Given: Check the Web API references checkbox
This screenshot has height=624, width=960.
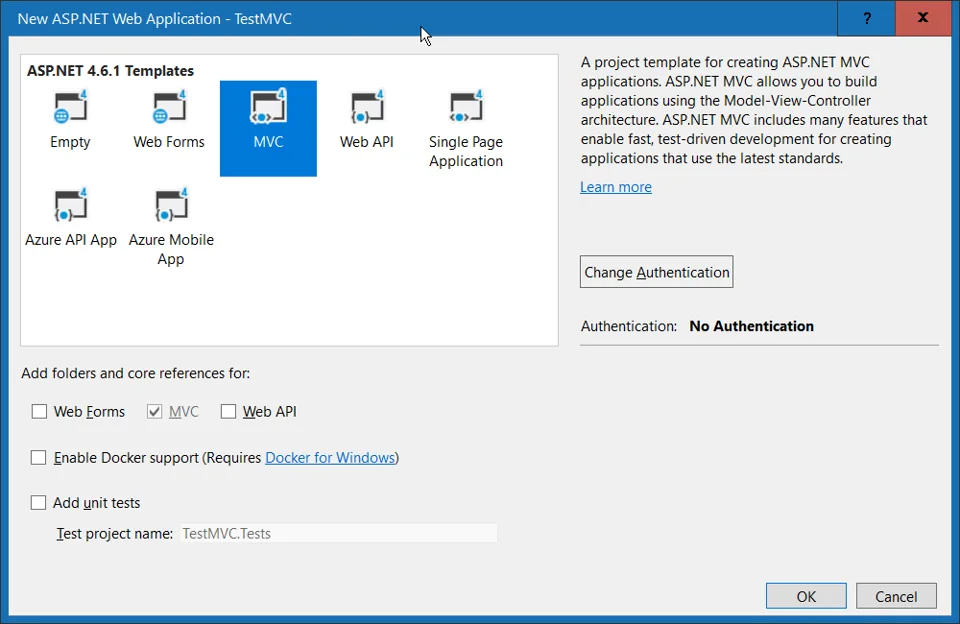Looking at the screenshot, I should click(x=228, y=412).
